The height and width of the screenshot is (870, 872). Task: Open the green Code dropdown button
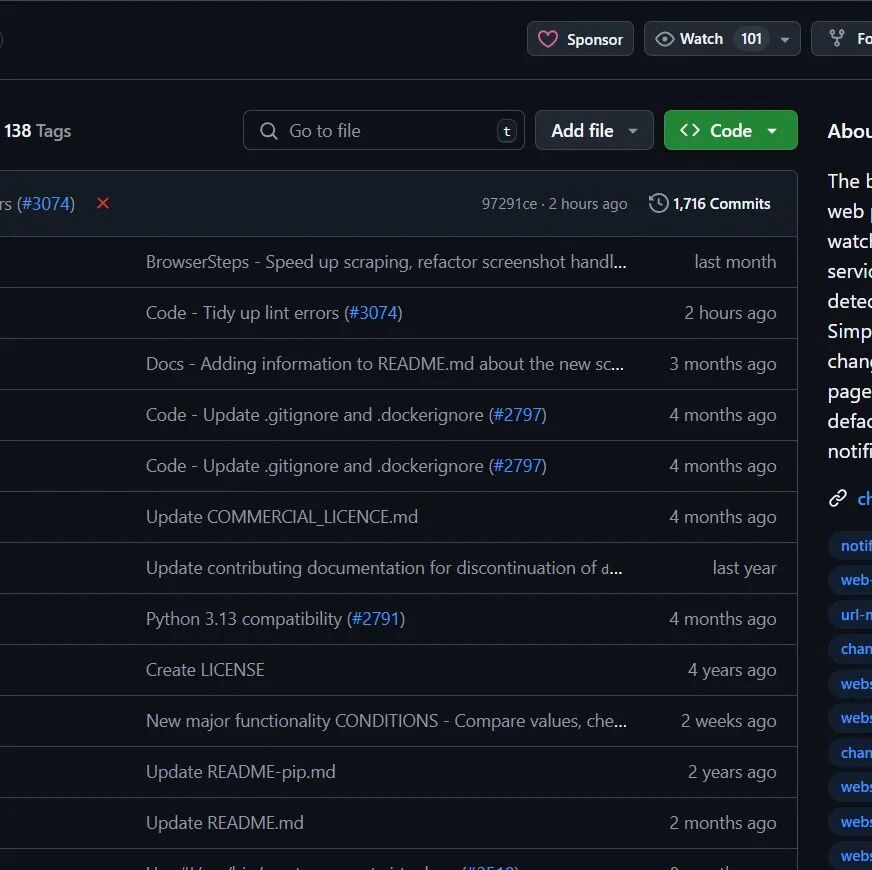[x=730, y=130]
